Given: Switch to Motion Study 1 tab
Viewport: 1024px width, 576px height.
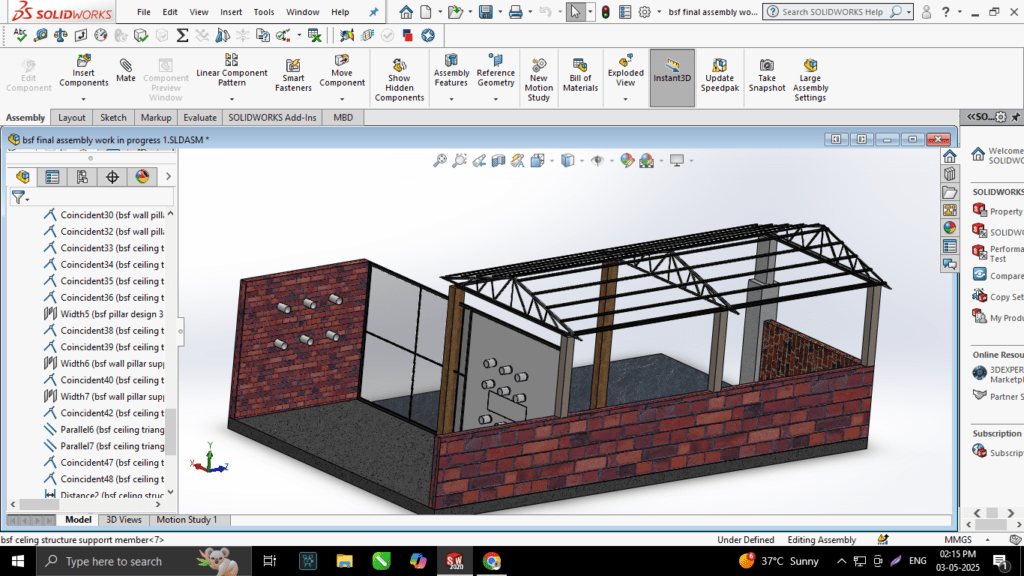Looking at the screenshot, I should click(x=187, y=520).
